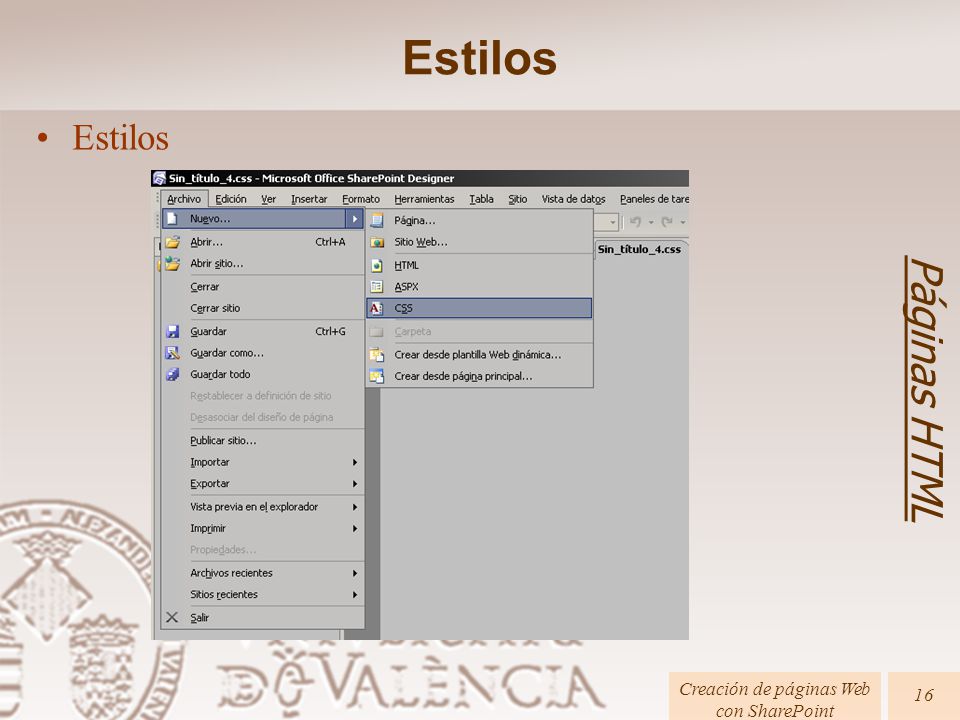Expand the Imprimir submenu arrow
Image resolution: width=960 pixels, height=720 pixels.
354,528
